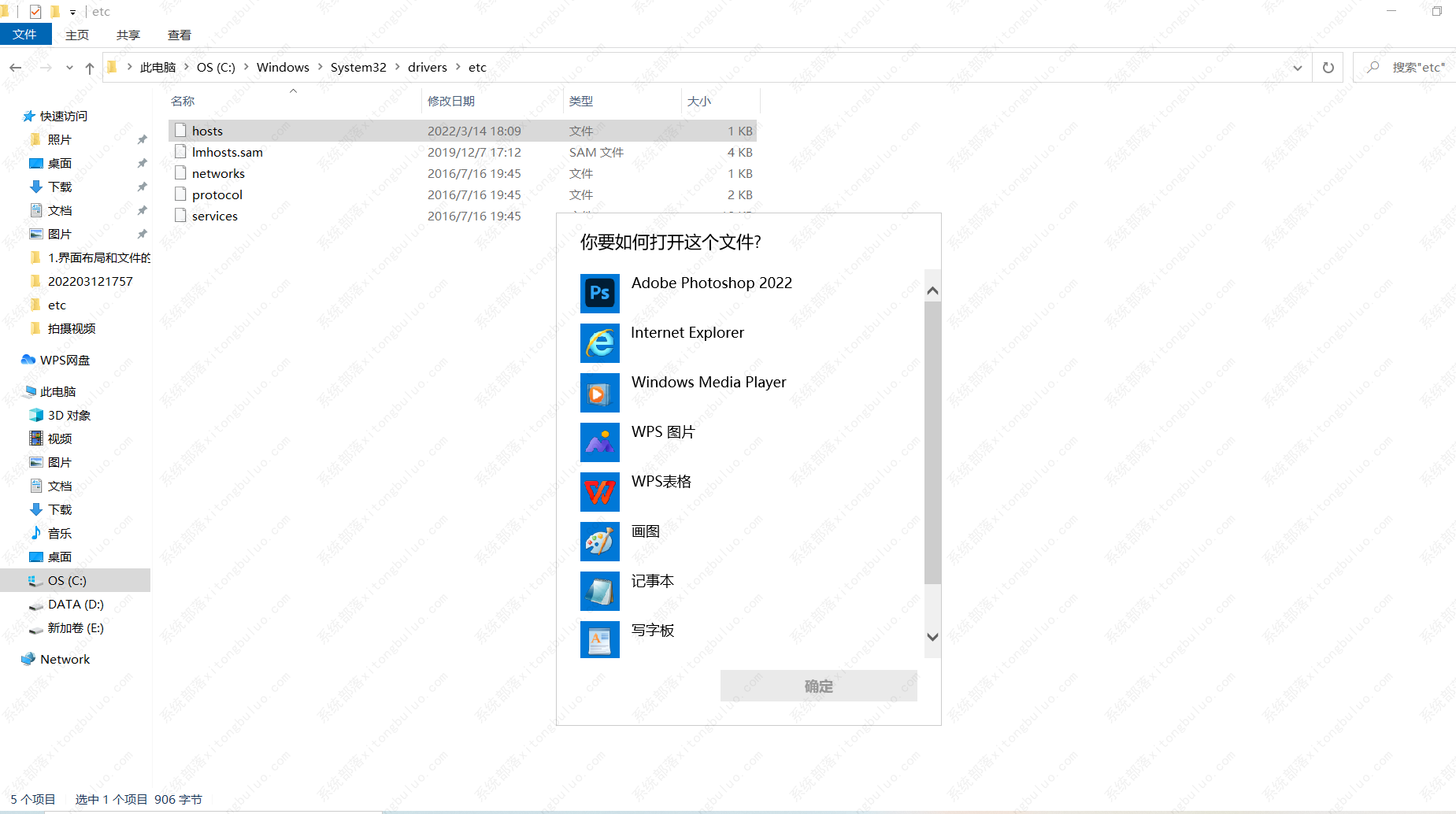
Task: Choose Adobe Photoshop 2022 icon in dialog
Action: click(599, 293)
